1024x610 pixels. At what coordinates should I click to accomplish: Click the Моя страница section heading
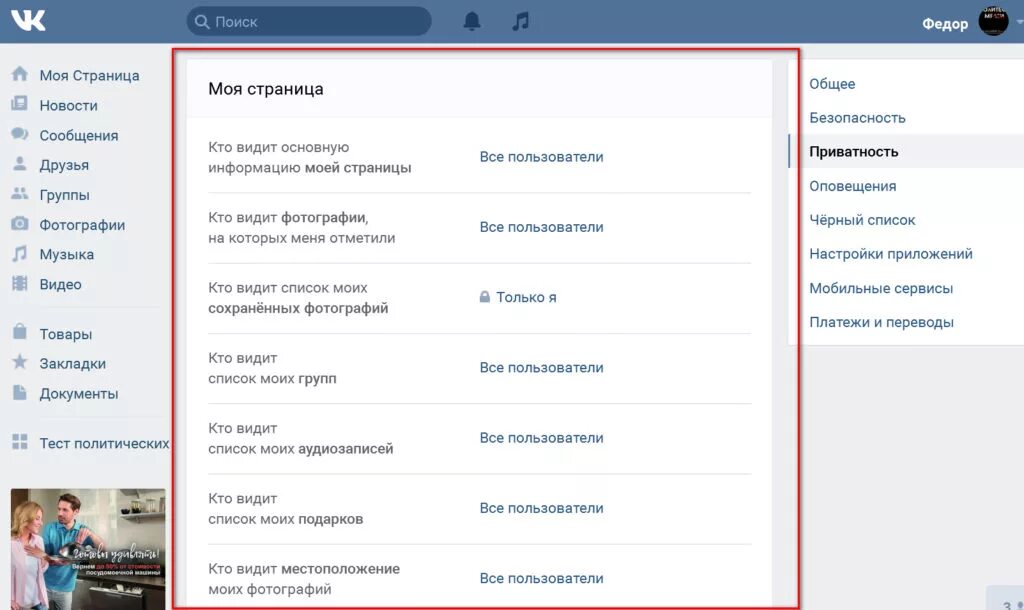pyautogui.click(x=266, y=89)
